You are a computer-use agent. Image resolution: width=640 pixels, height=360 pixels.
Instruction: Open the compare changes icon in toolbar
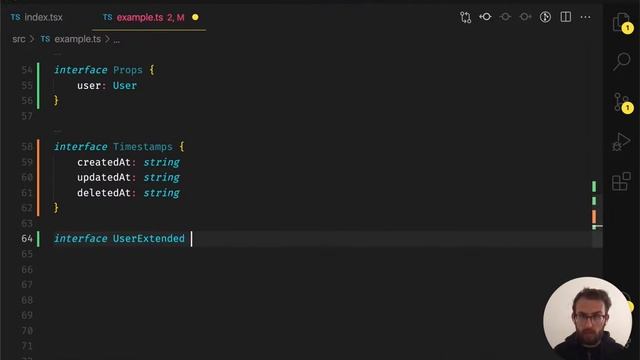465,17
